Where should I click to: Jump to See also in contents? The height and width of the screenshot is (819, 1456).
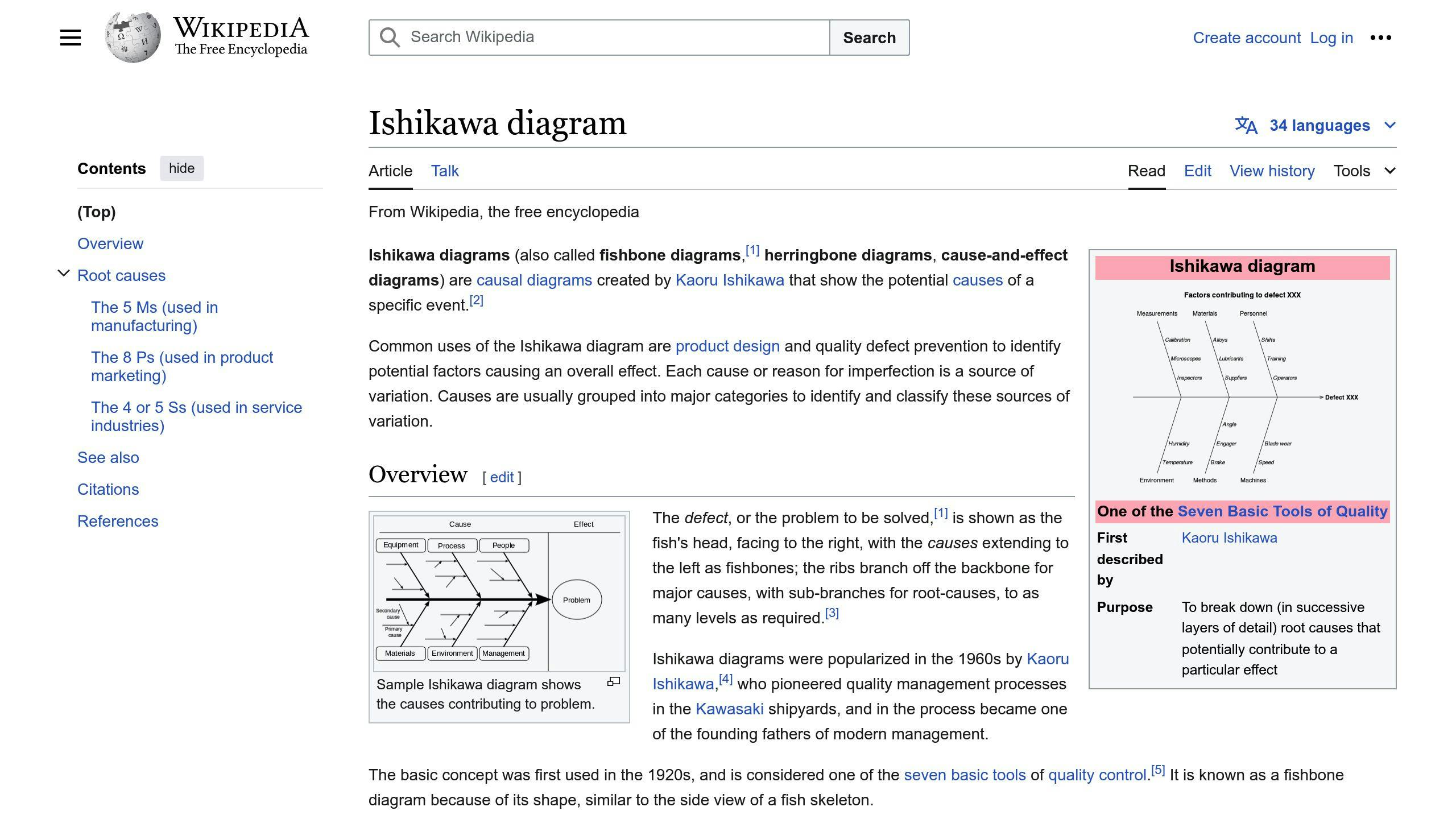coord(108,457)
